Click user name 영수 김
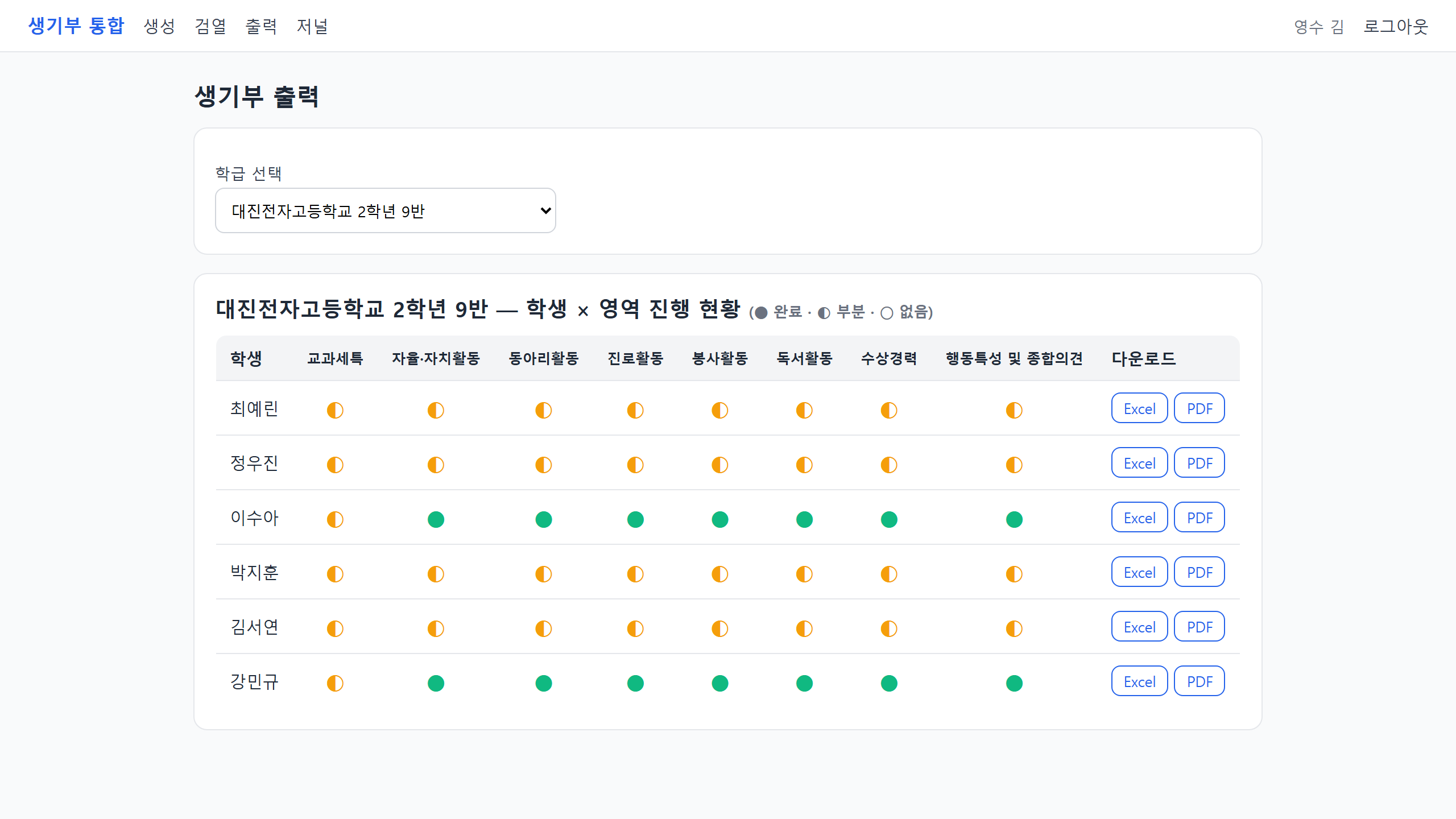 click(x=1319, y=26)
